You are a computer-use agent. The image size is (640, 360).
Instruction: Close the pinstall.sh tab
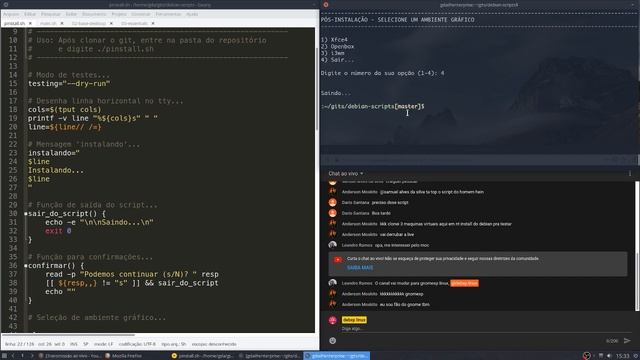point(30,23)
